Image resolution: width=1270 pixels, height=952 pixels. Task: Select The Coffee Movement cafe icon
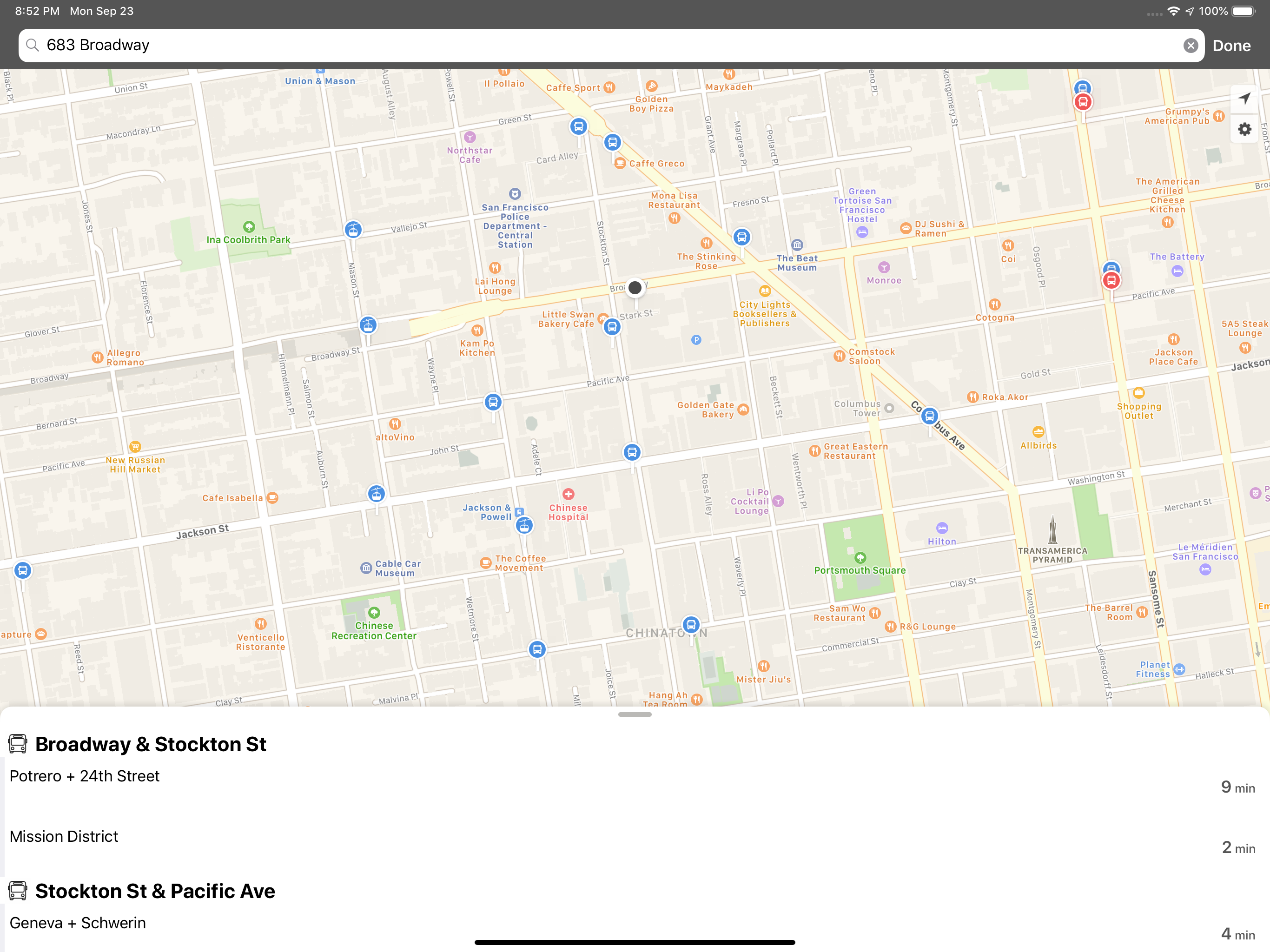click(486, 563)
